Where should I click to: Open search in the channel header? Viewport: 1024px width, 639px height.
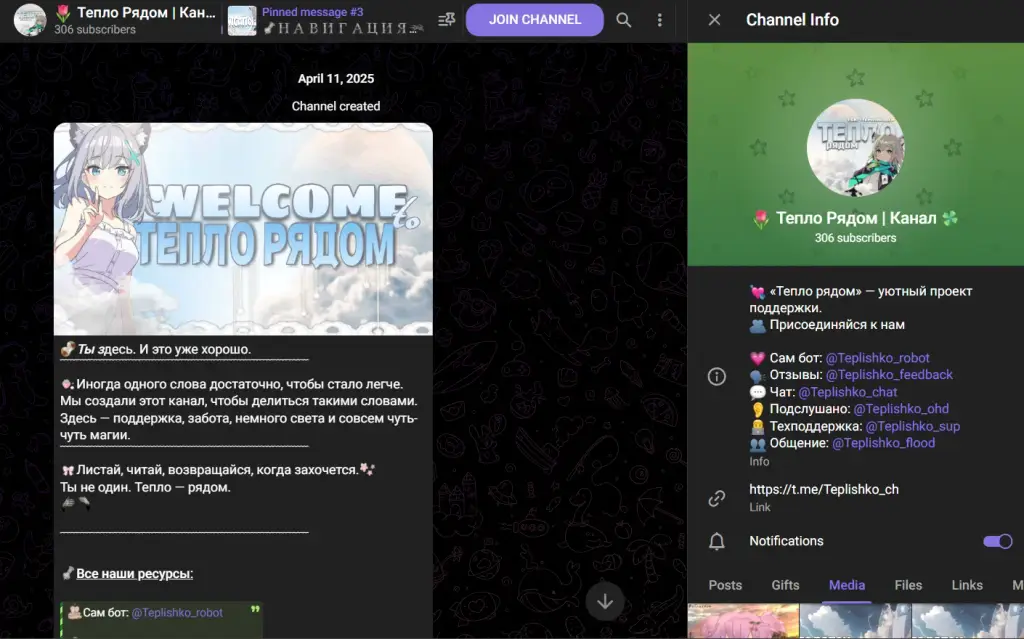pos(624,20)
